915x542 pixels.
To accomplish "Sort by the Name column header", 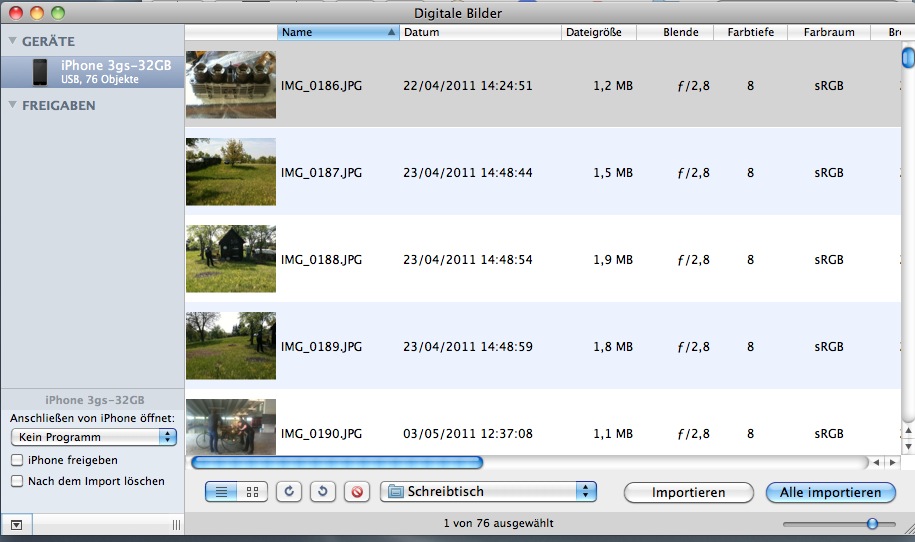I will click(337, 32).
